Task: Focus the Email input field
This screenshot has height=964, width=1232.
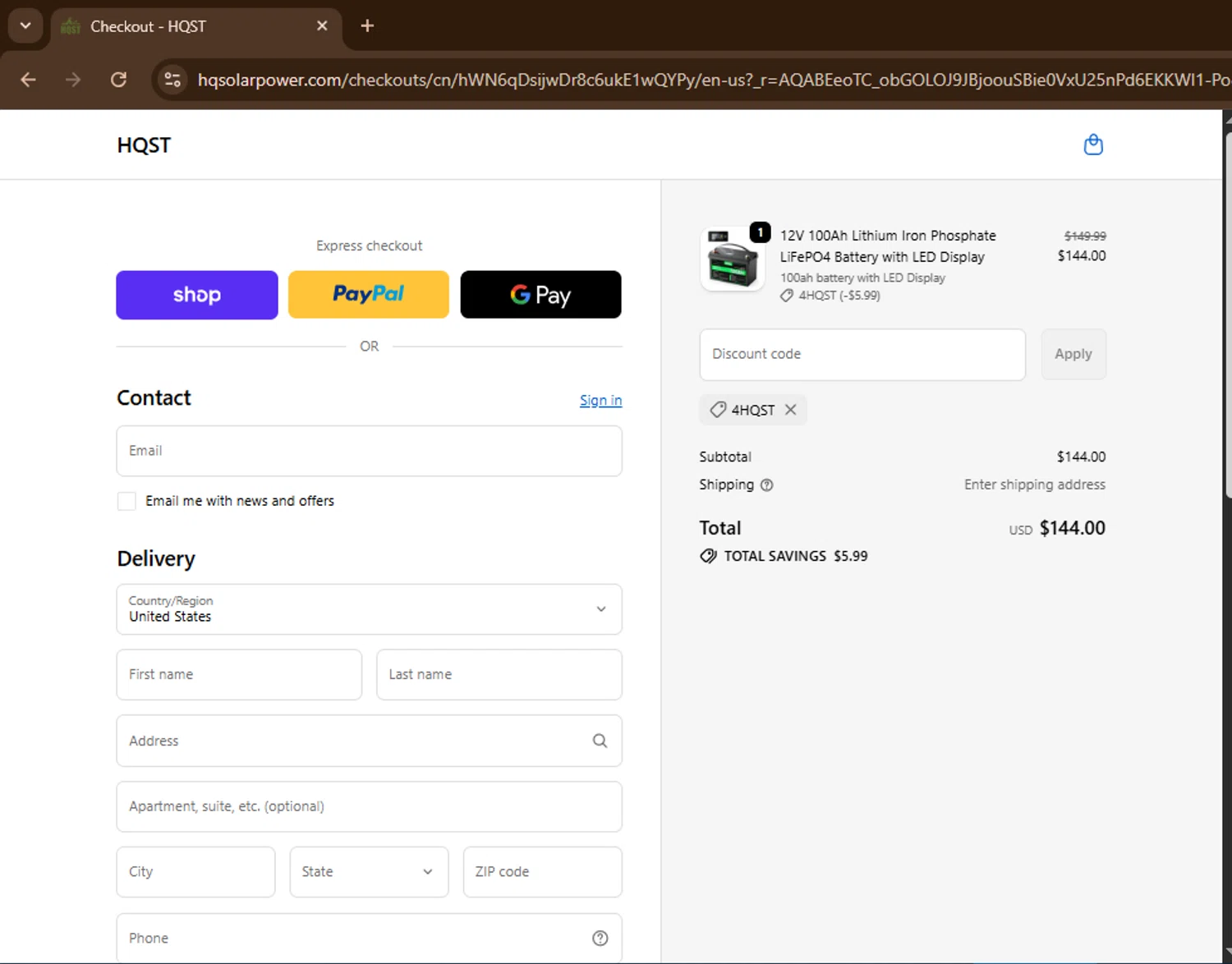Action: tap(369, 451)
